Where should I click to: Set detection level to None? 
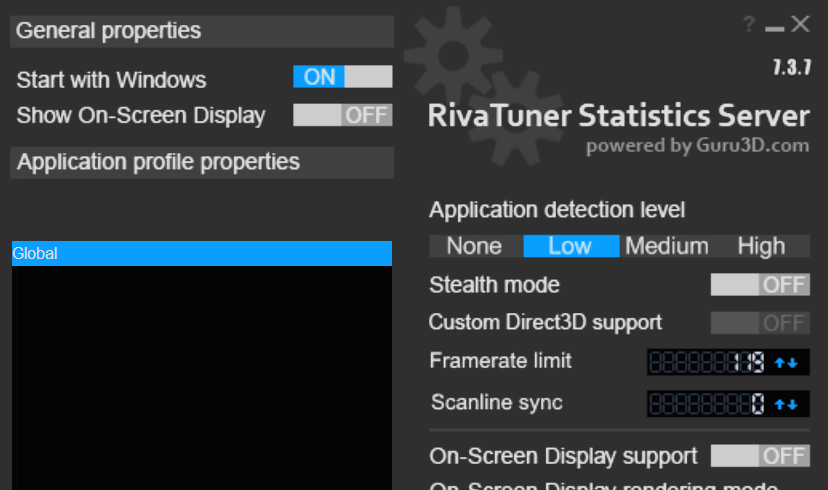(474, 246)
